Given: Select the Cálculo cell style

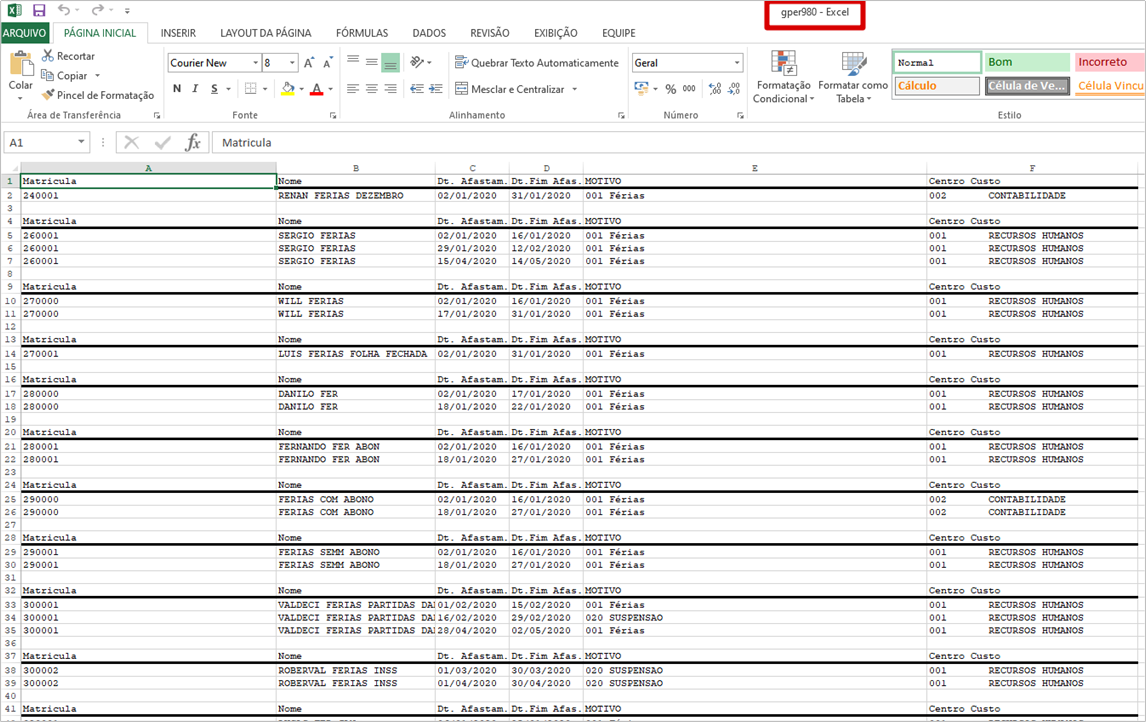Looking at the screenshot, I should point(937,86).
